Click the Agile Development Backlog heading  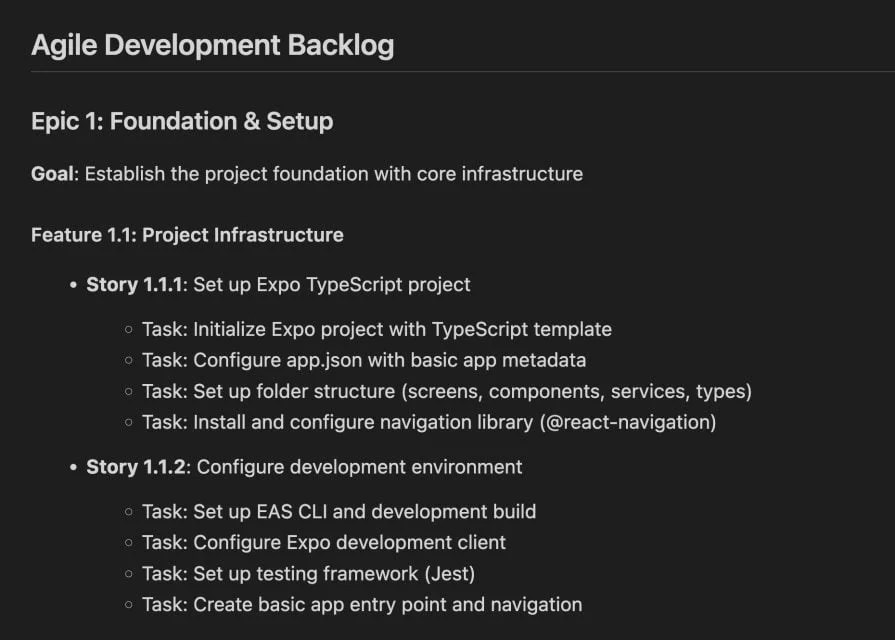pyautogui.click(x=212, y=45)
